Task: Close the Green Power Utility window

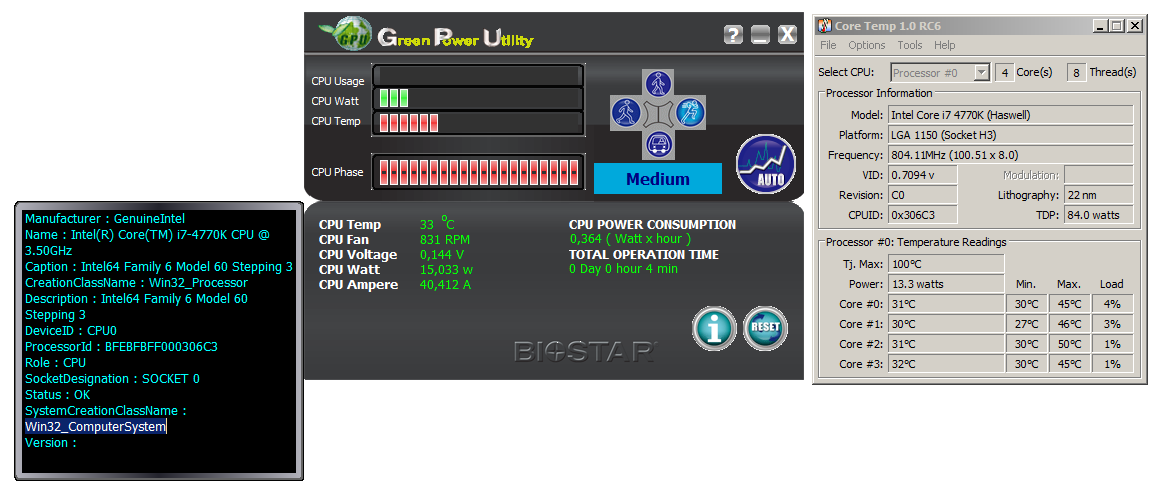Action: [x=787, y=34]
